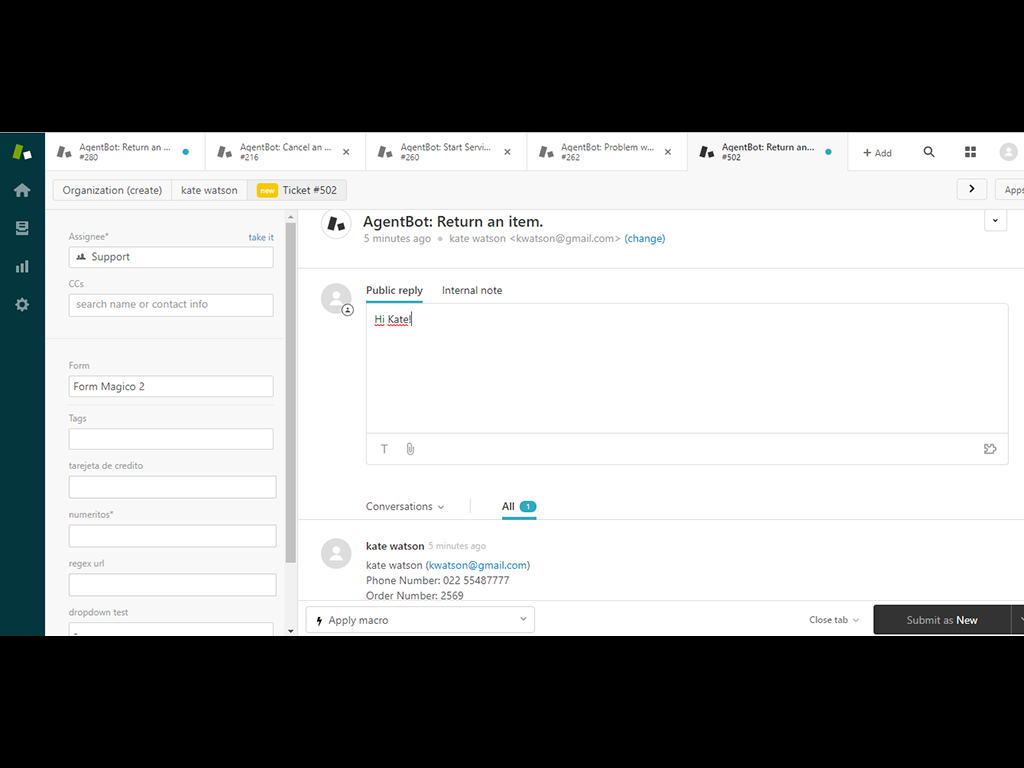Image resolution: width=1024 pixels, height=768 pixels.
Task: Switch to the Internal note tab
Action: [x=472, y=290]
